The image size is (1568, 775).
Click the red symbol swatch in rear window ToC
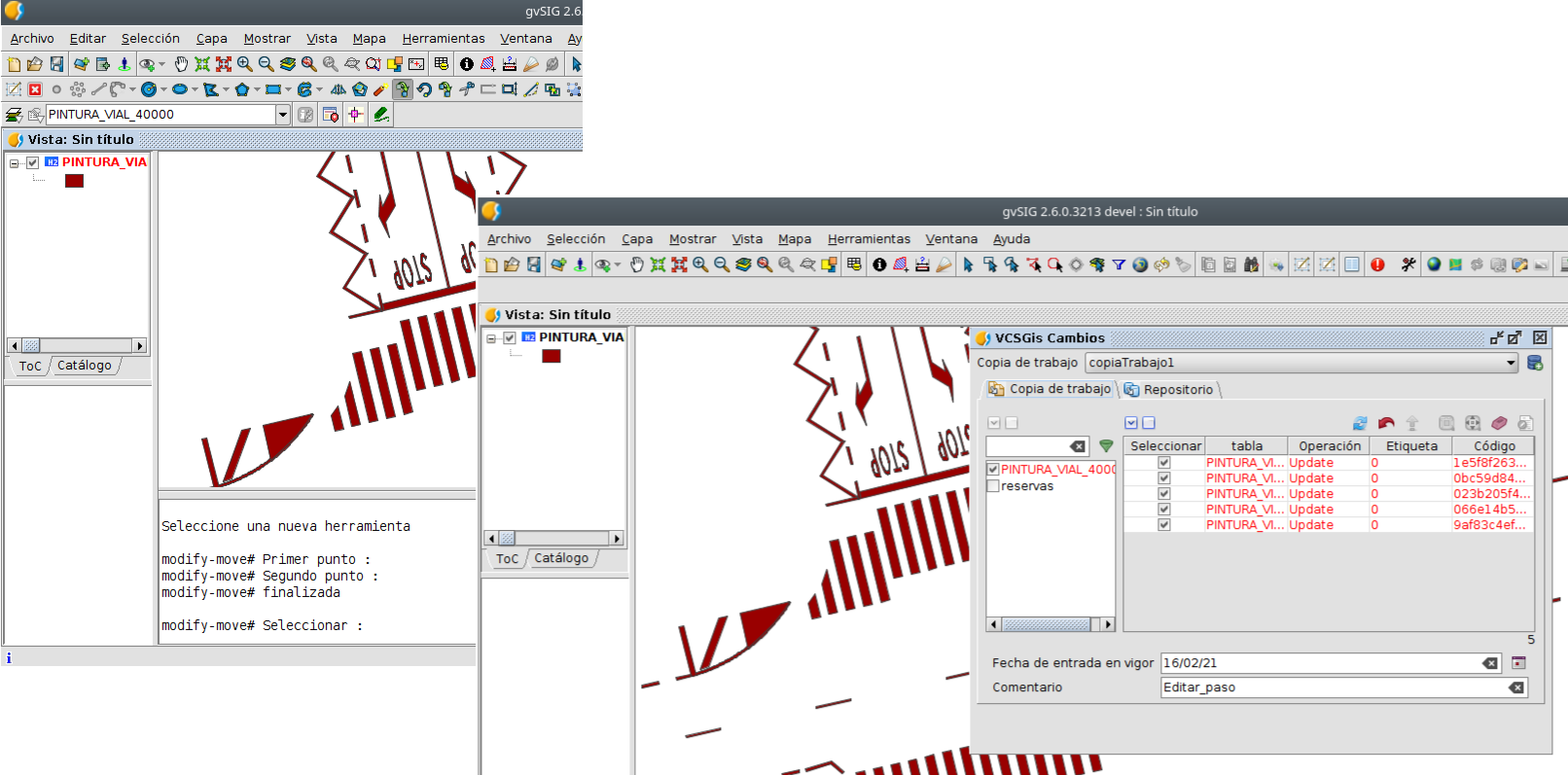tap(74, 181)
